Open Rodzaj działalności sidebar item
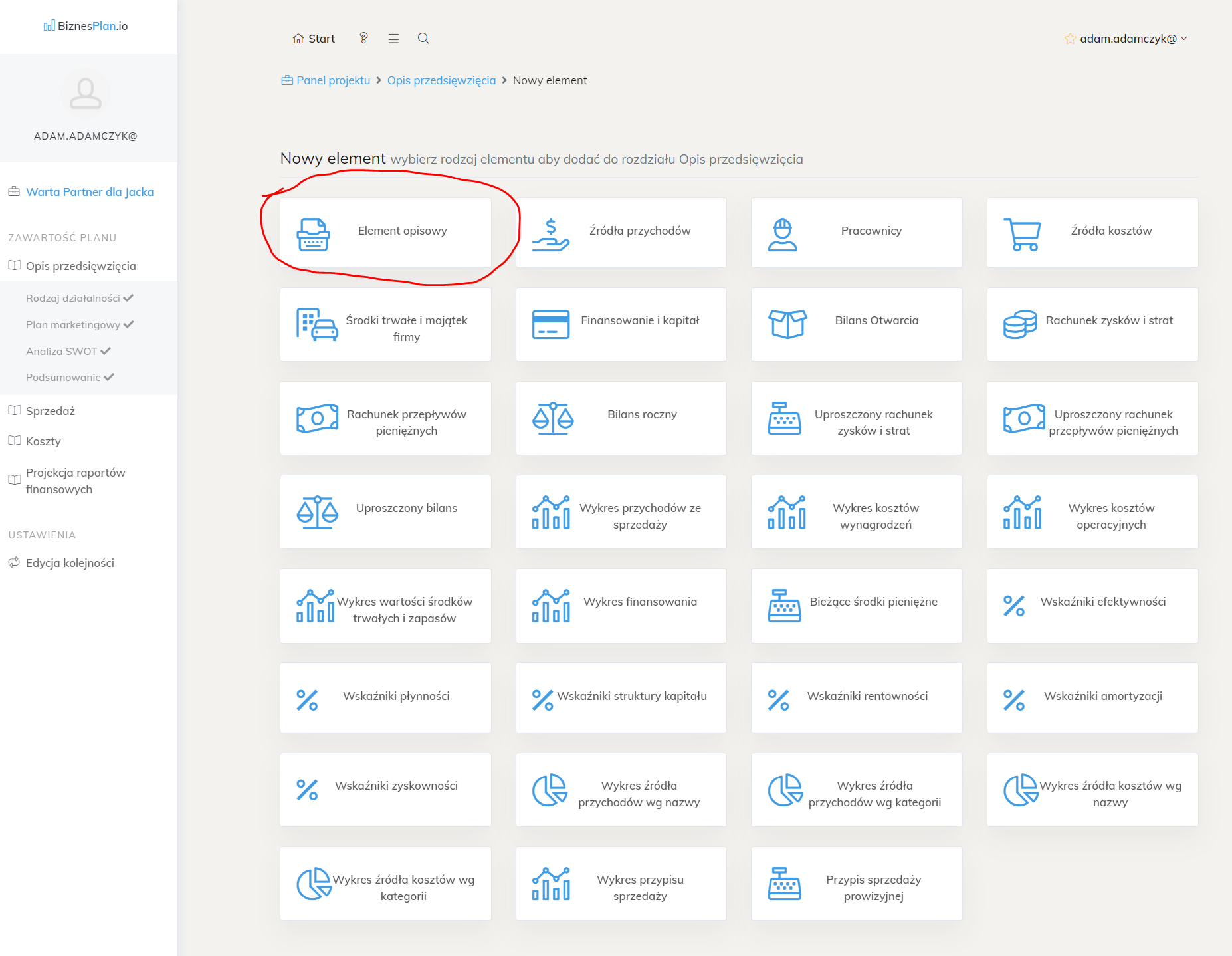Screen dimensions: 1232x956 pyautogui.click(x=80, y=299)
